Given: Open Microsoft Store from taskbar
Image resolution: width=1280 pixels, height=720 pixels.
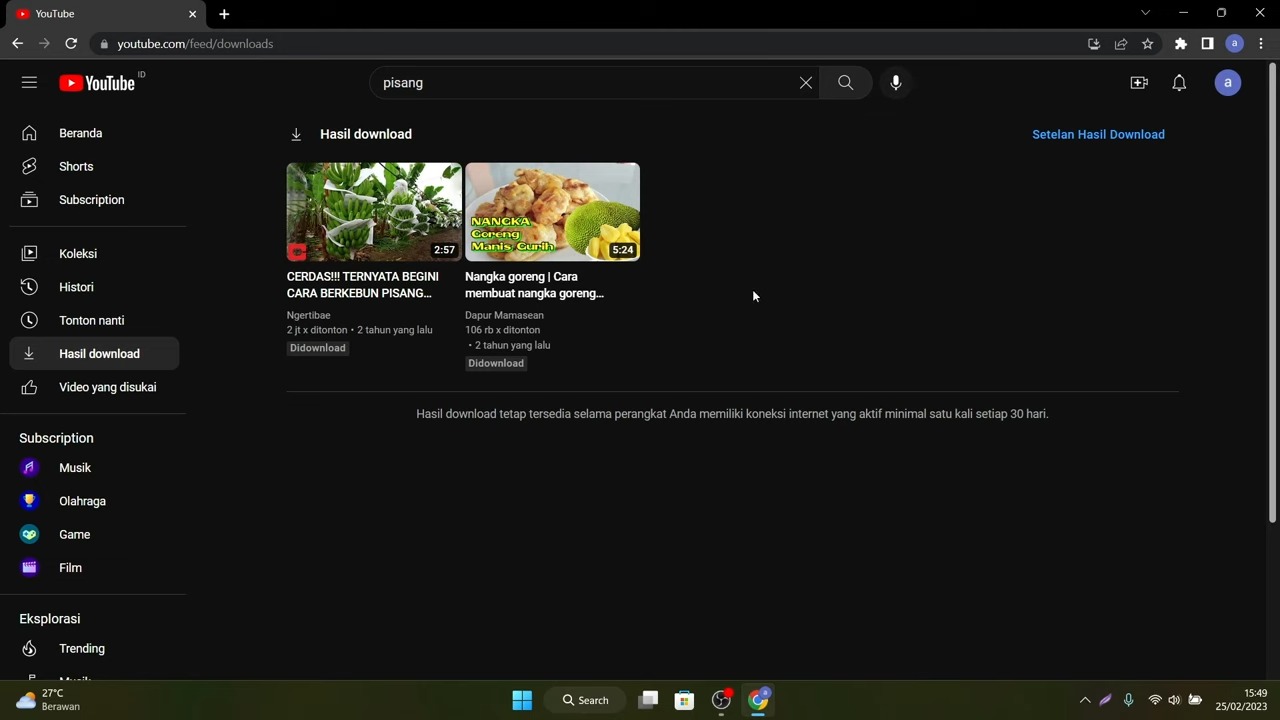Looking at the screenshot, I should pyautogui.click(x=684, y=700).
